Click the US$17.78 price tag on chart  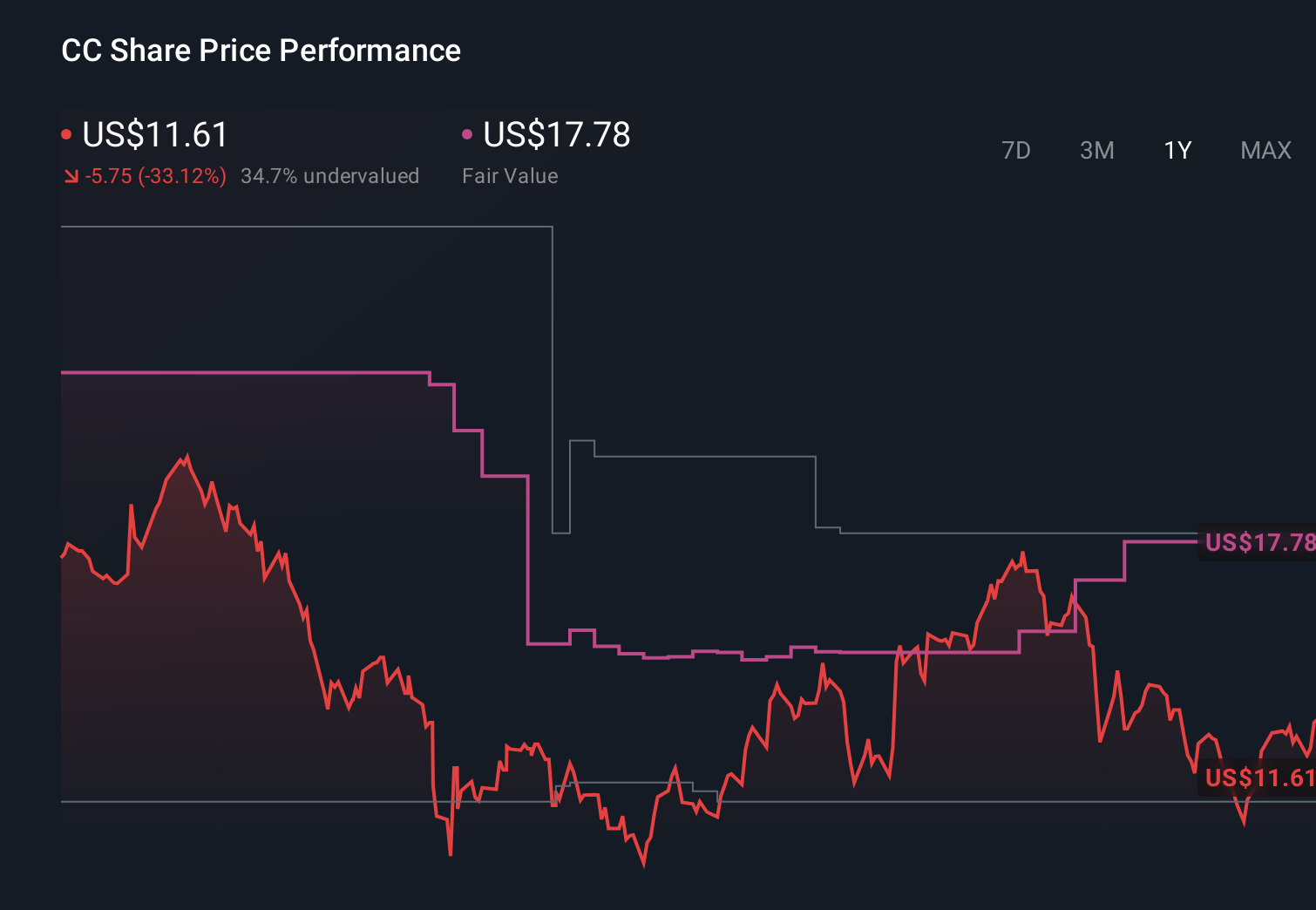[x=1258, y=542]
